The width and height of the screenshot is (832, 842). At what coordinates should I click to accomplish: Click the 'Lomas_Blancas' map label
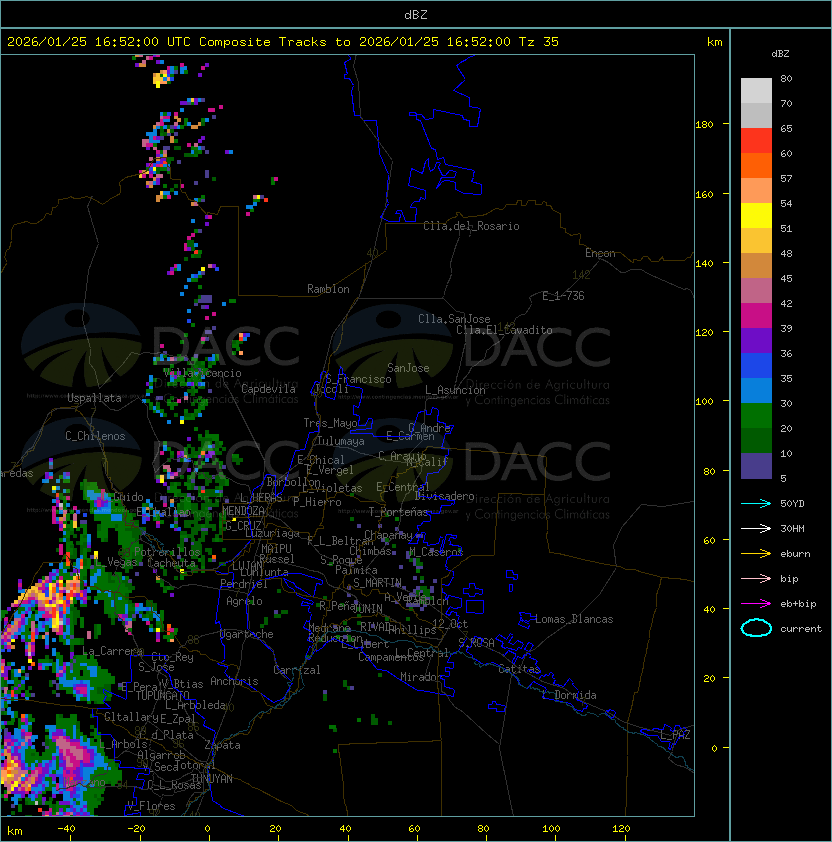(x=574, y=619)
